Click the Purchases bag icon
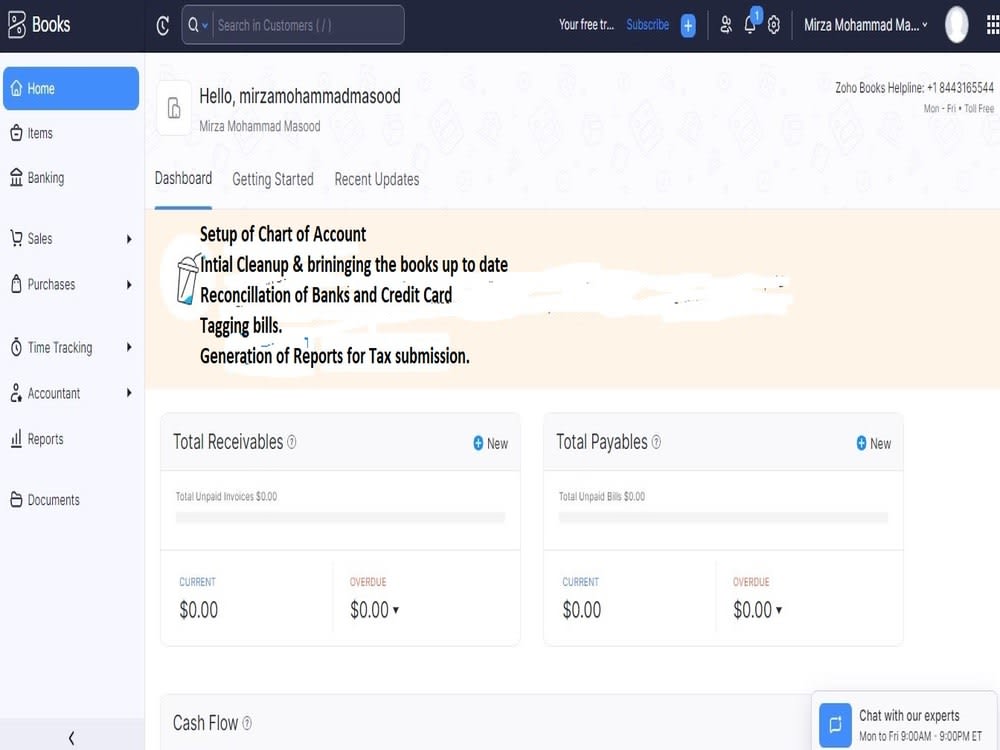1000x750 pixels. [x=16, y=284]
